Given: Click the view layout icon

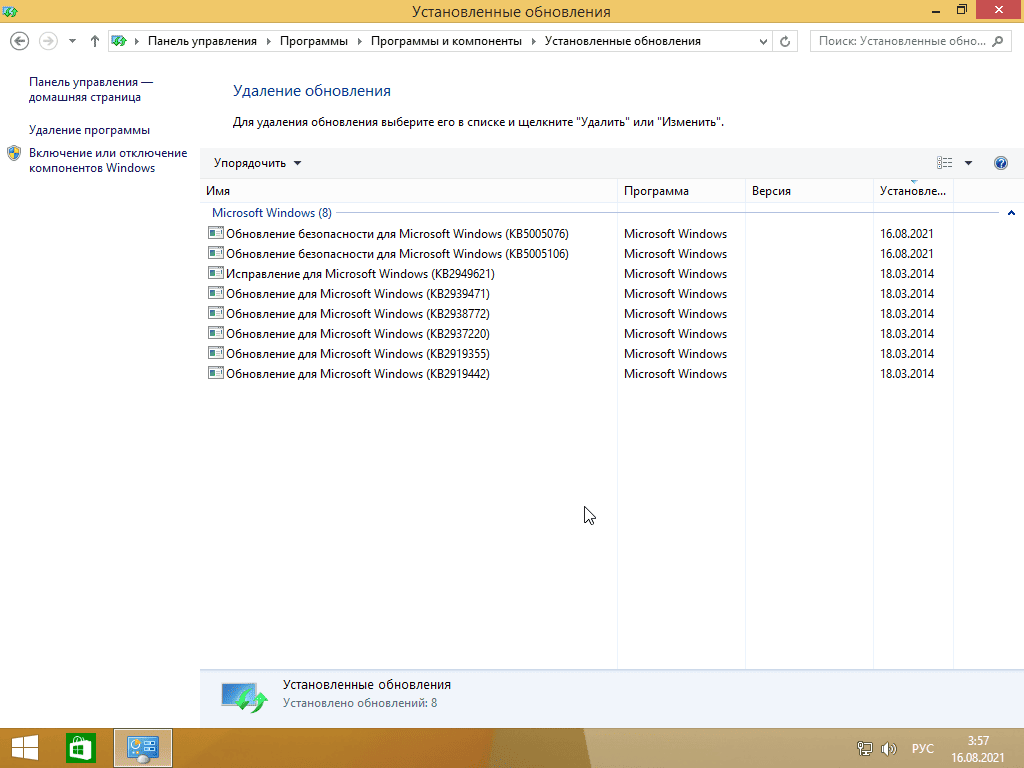Looking at the screenshot, I should [944, 163].
